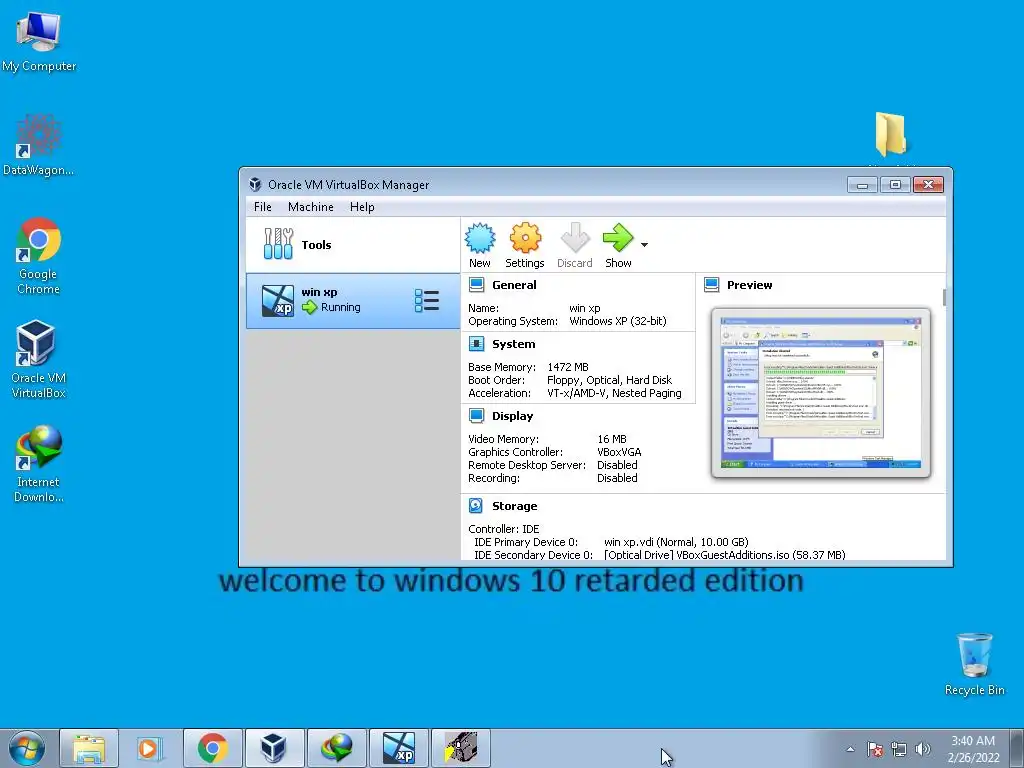This screenshot has height=768, width=1024.
Task: Switch to VirtualBox Manager taskbar button
Action: click(274, 748)
